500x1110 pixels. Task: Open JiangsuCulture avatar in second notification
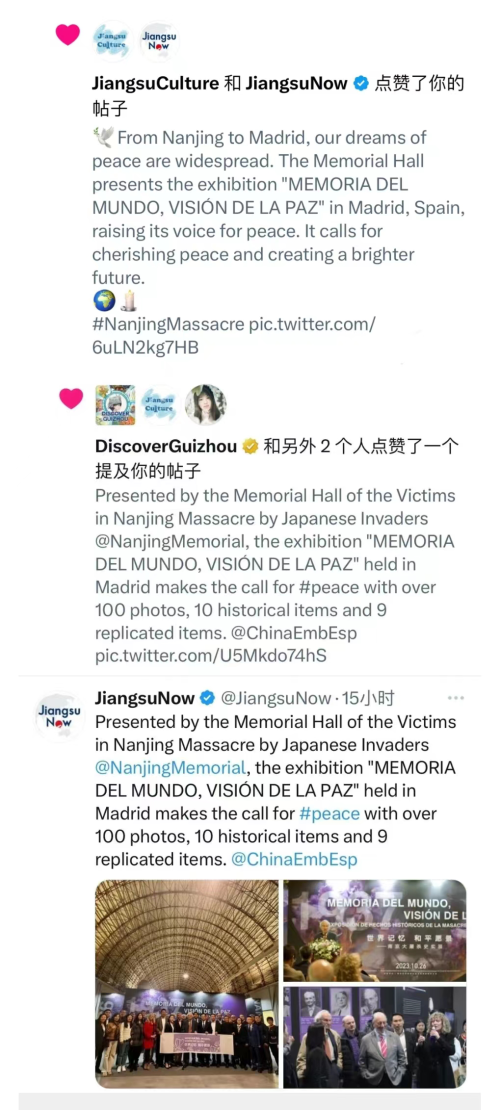coord(159,405)
